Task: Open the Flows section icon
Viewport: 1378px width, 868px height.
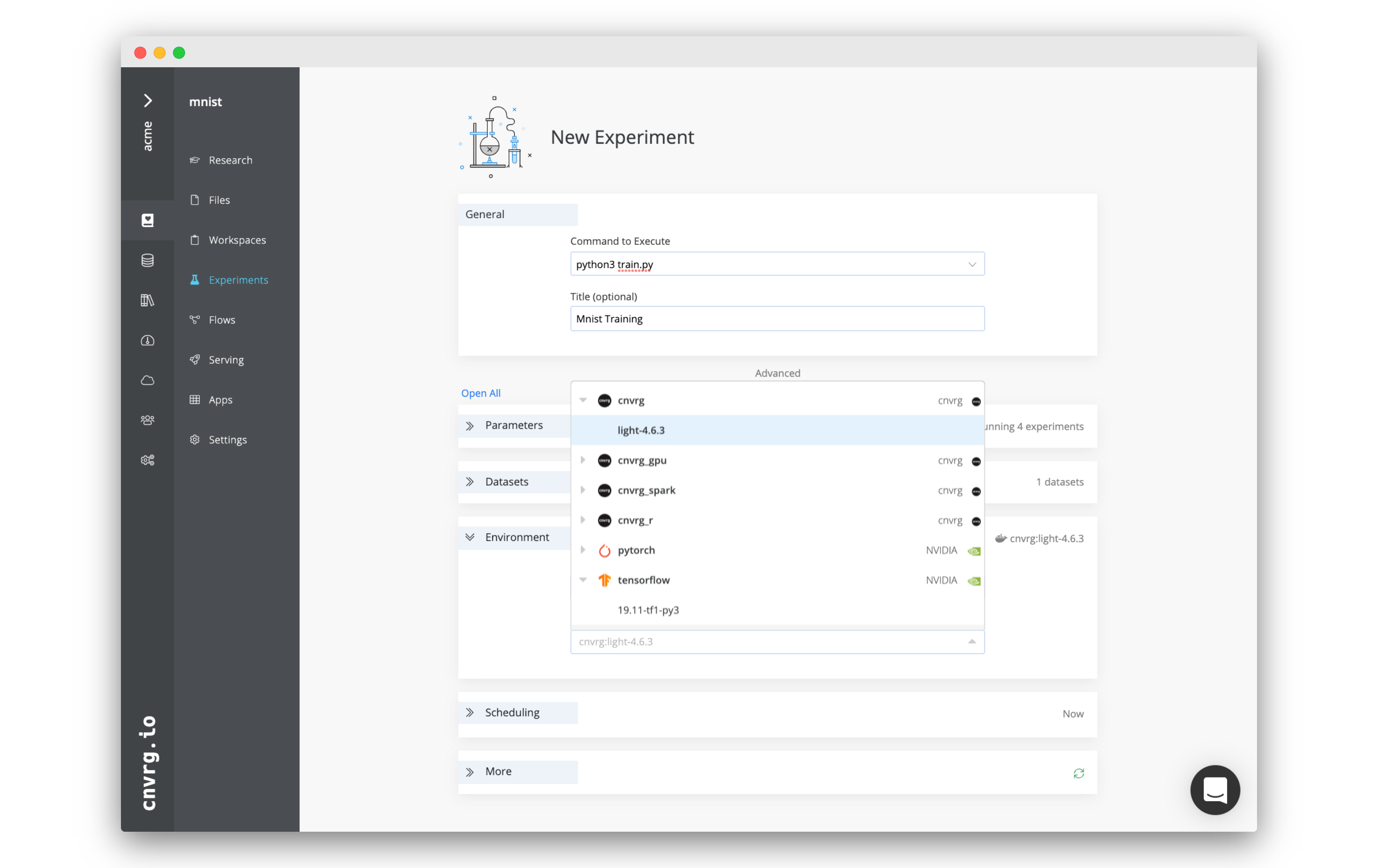Action: [x=195, y=319]
